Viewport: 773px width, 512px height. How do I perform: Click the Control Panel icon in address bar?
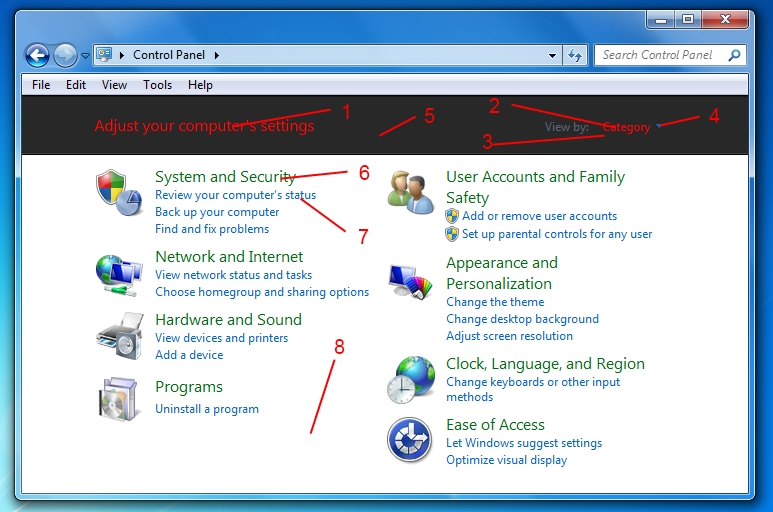coord(104,54)
